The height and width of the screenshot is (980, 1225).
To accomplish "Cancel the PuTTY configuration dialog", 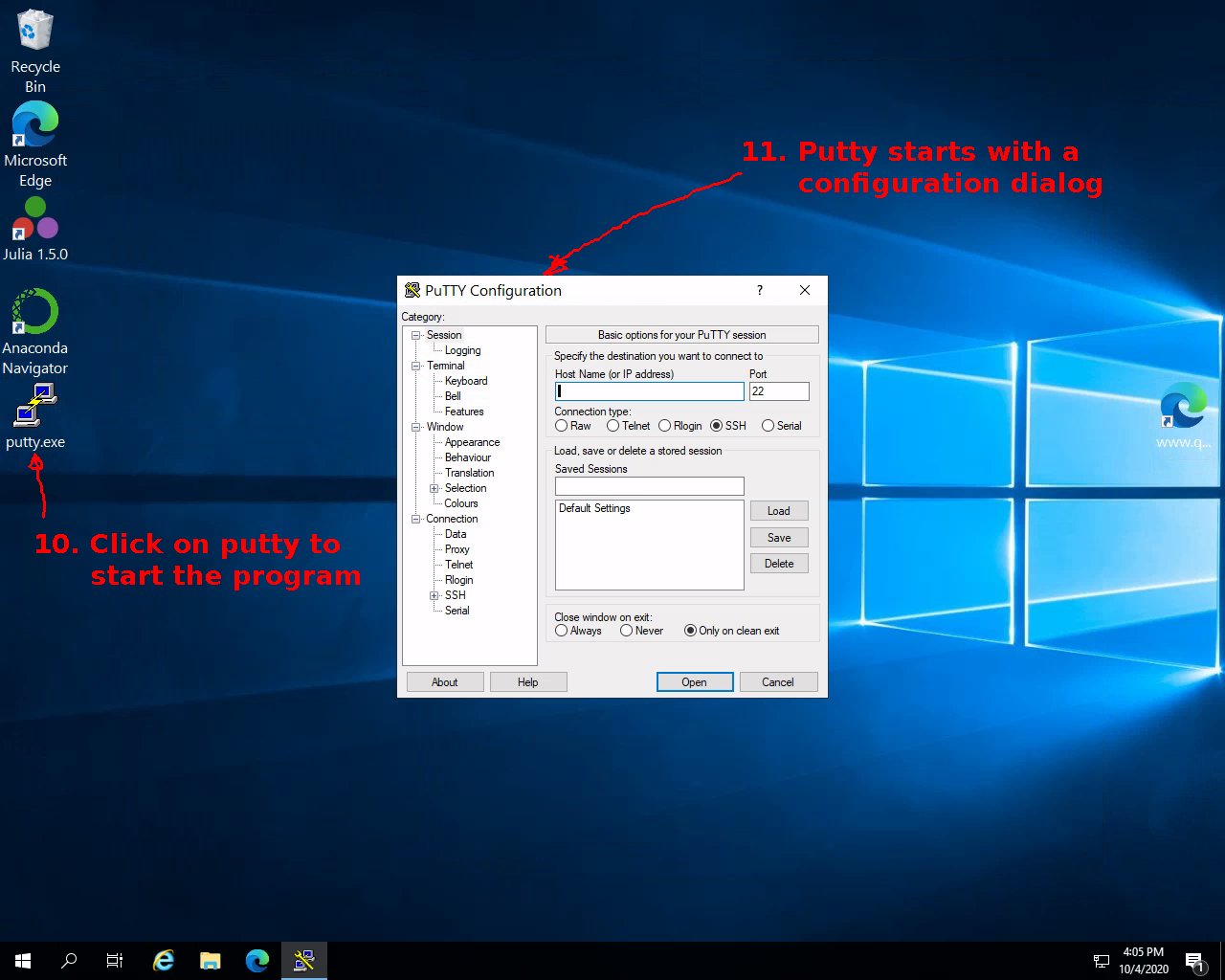I will click(778, 682).
